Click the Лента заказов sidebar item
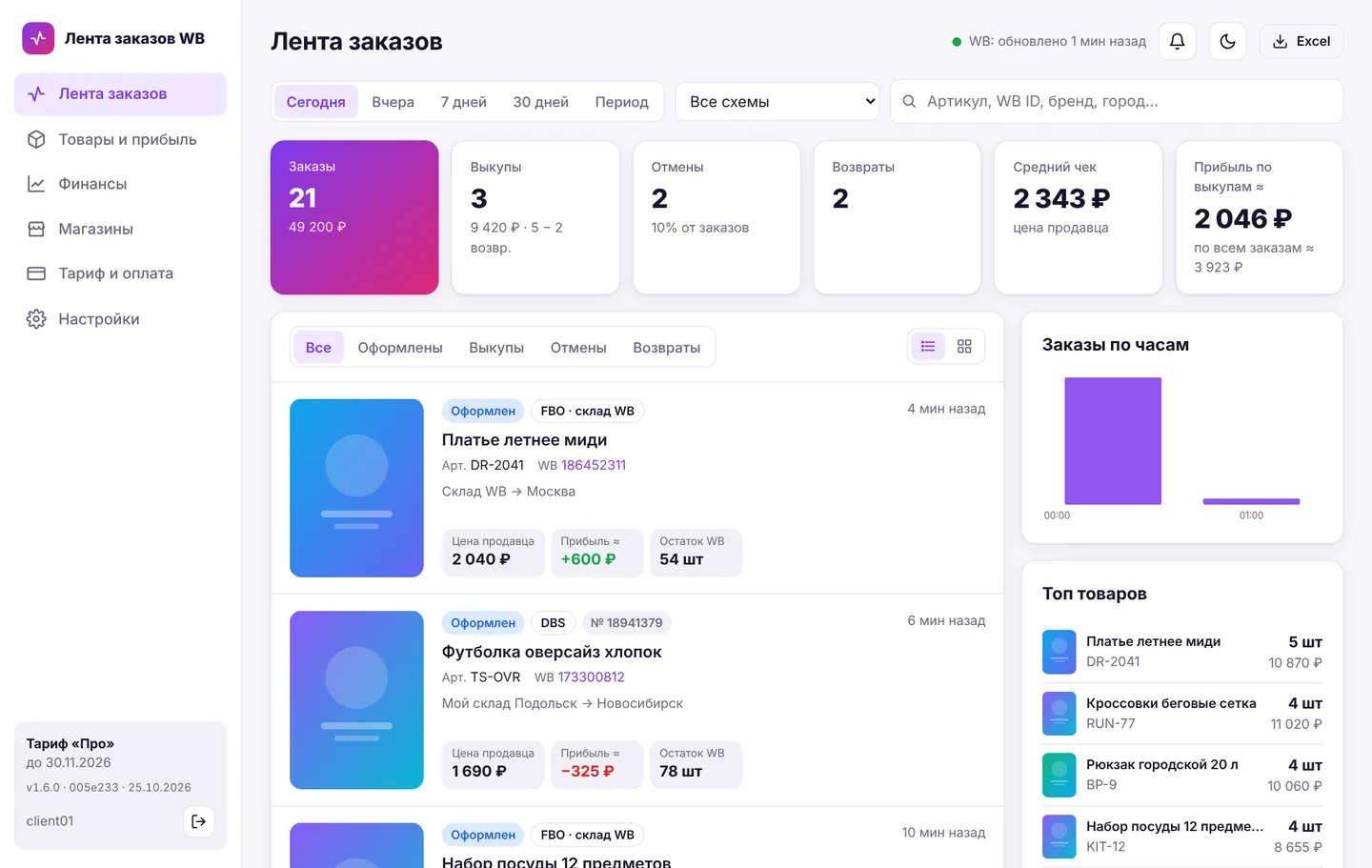Image resolution: width=1372 pixels, height=868 pixels. pyautogui.click(x=120, y=94)
